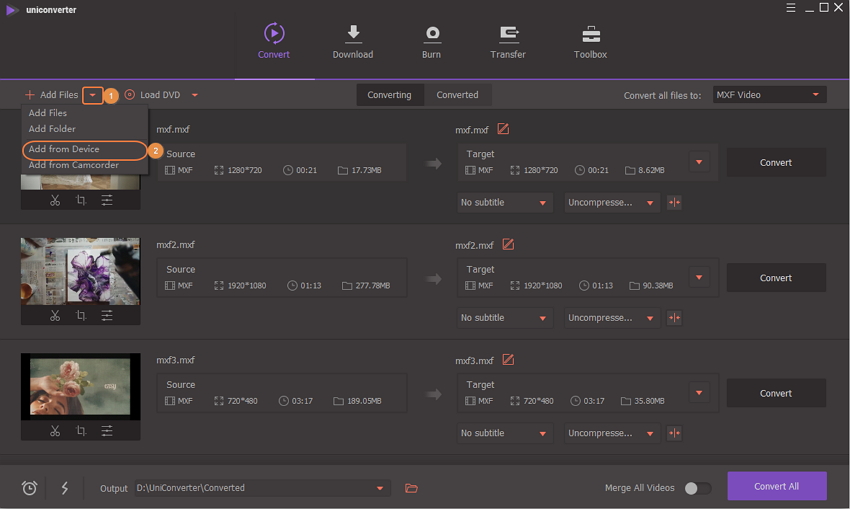This screenshot has width=850, height=509.
Task: Select the mxf2.mxf video thumbnail
Action: [x=80, y=271]
